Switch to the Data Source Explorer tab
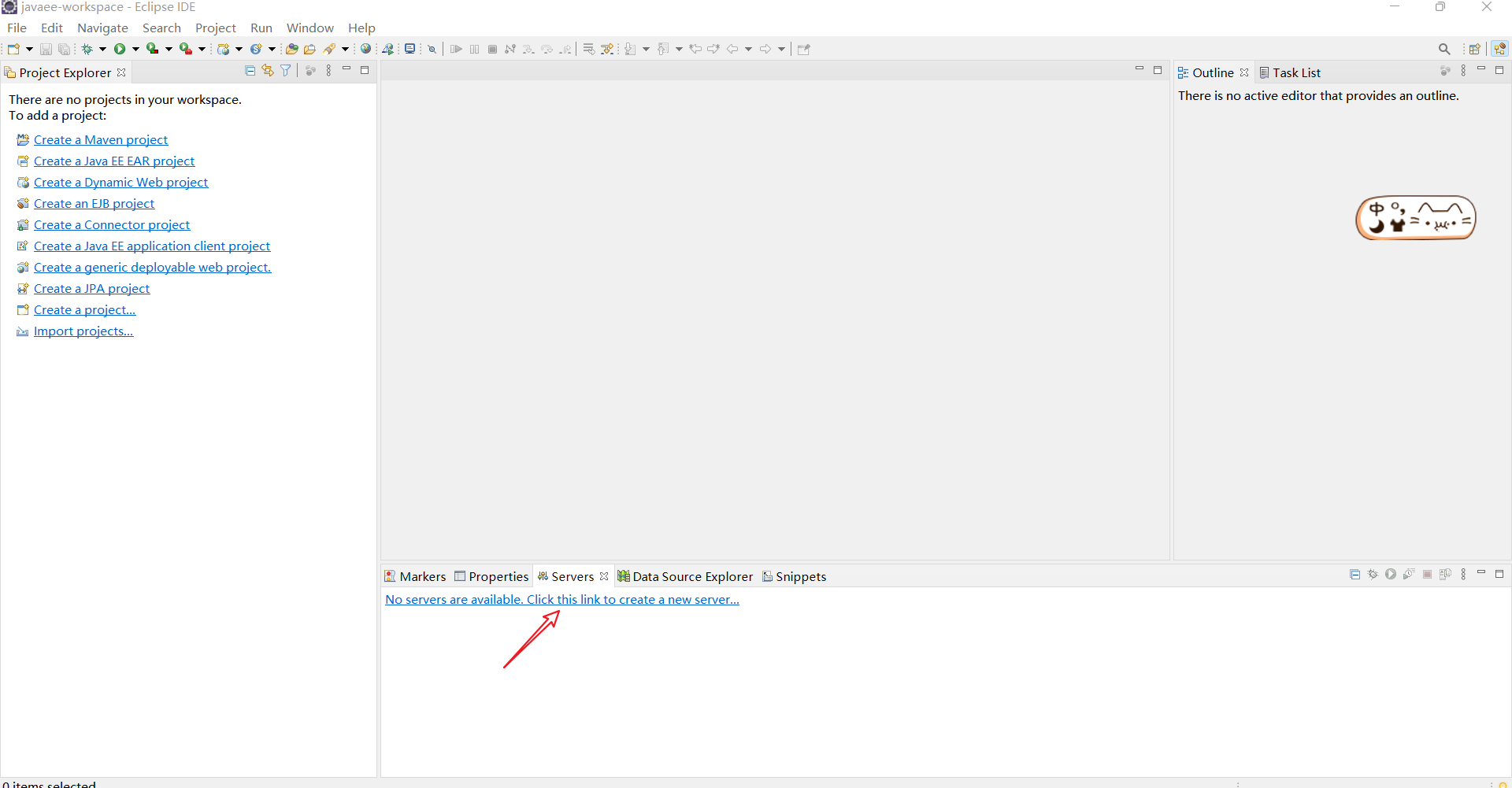This screenshot has width=1512, height=788. coord(691,576)
